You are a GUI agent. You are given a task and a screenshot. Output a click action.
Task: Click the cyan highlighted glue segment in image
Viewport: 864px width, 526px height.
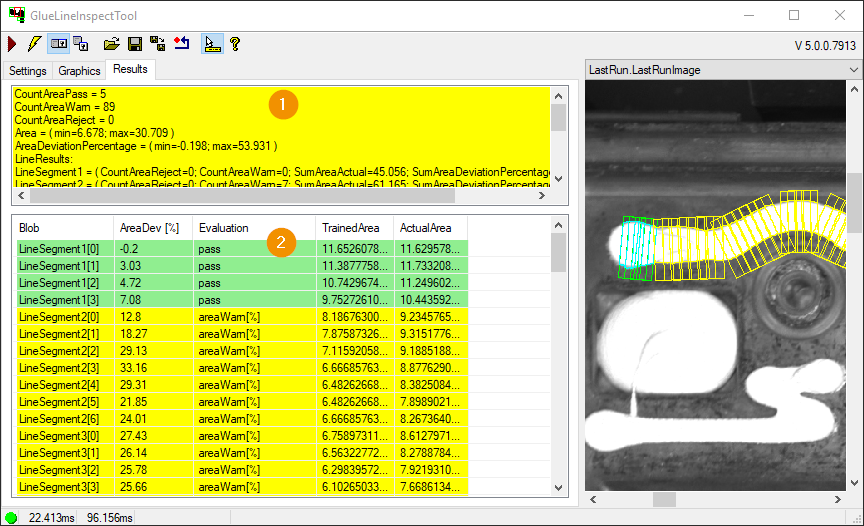636,243
